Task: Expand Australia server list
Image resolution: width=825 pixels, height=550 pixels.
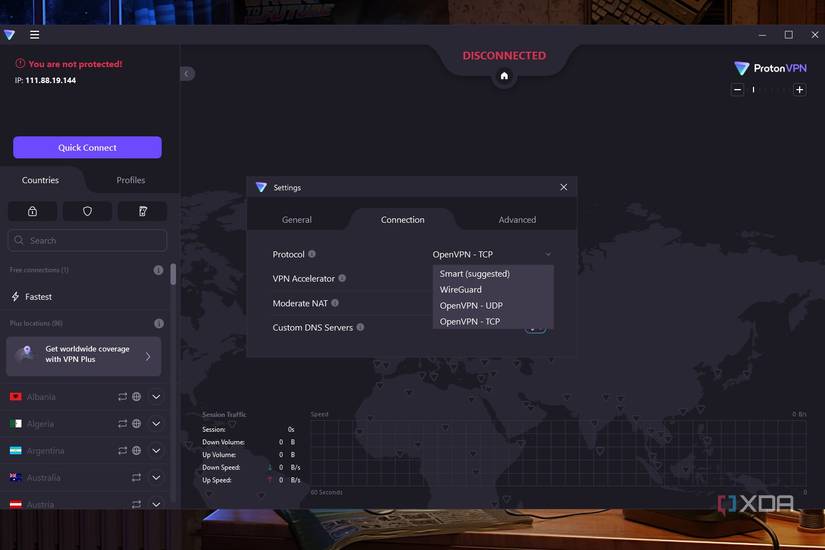Action: [x=156, y=477]
